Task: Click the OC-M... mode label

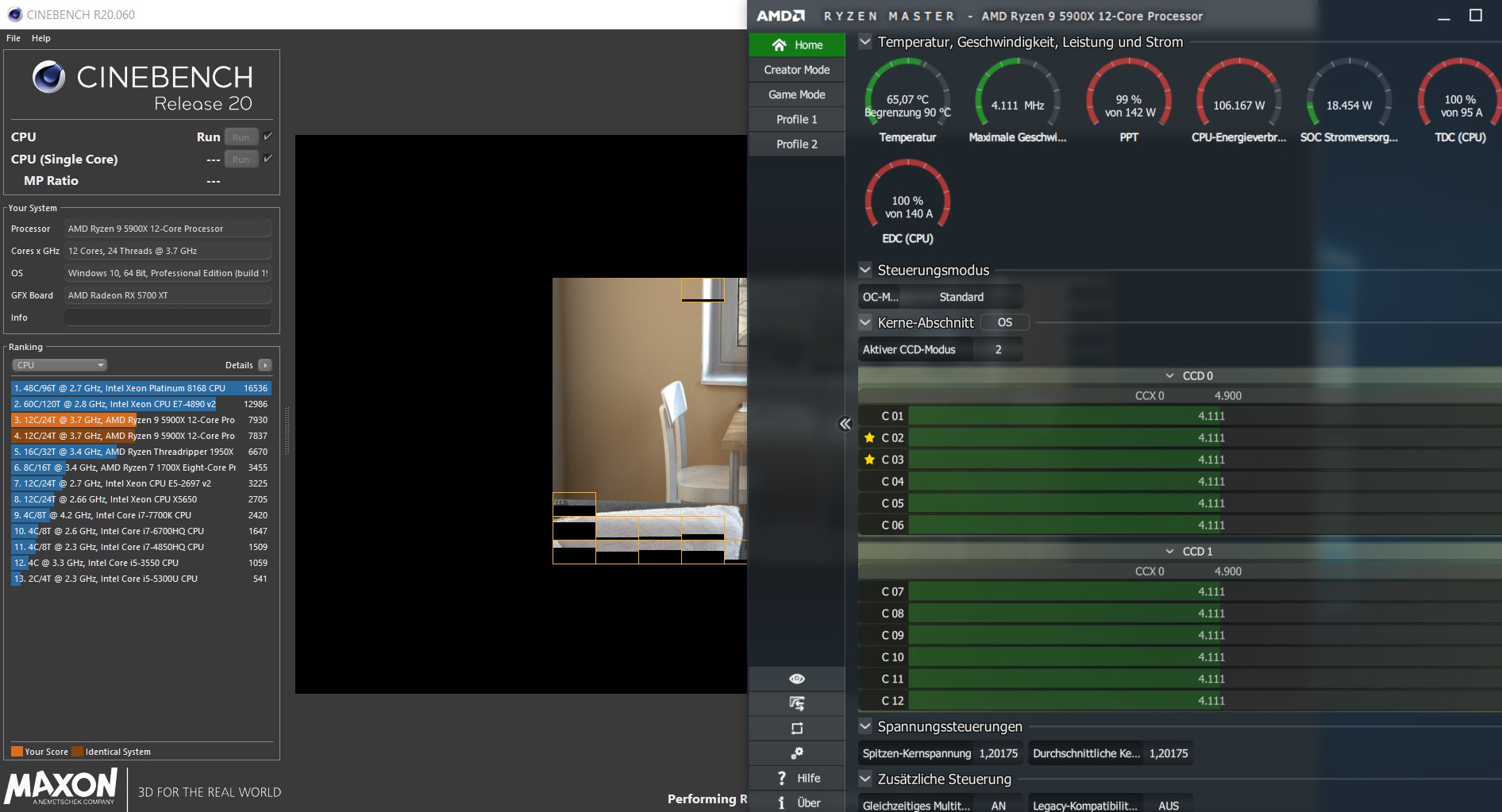Action: pyautogui.click(x=880, y=297)
